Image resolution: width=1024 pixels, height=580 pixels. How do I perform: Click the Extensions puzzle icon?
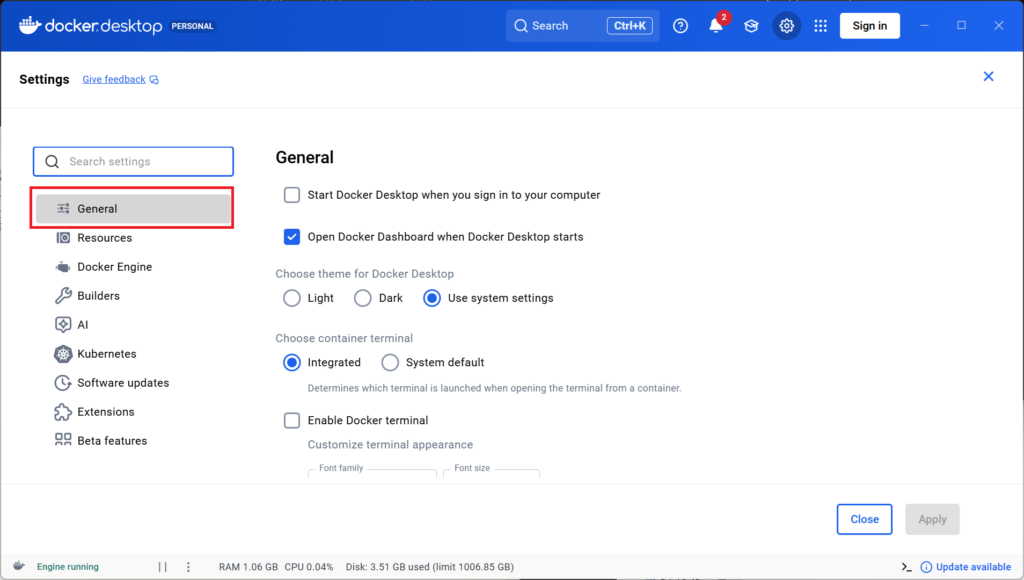[63, 411]
